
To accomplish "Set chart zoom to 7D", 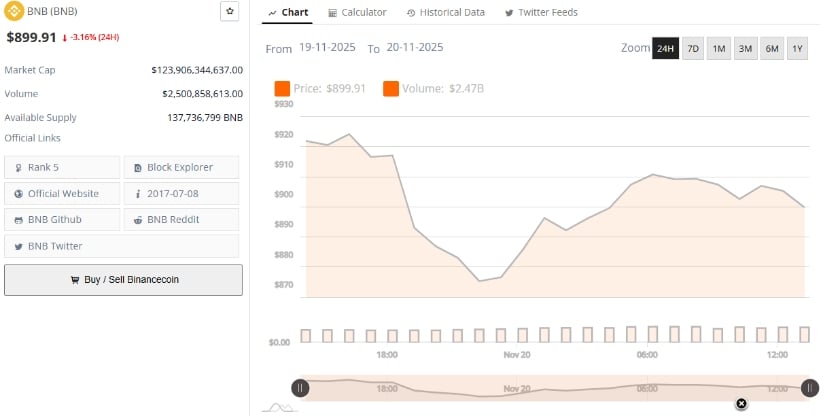I will point(693,49).
